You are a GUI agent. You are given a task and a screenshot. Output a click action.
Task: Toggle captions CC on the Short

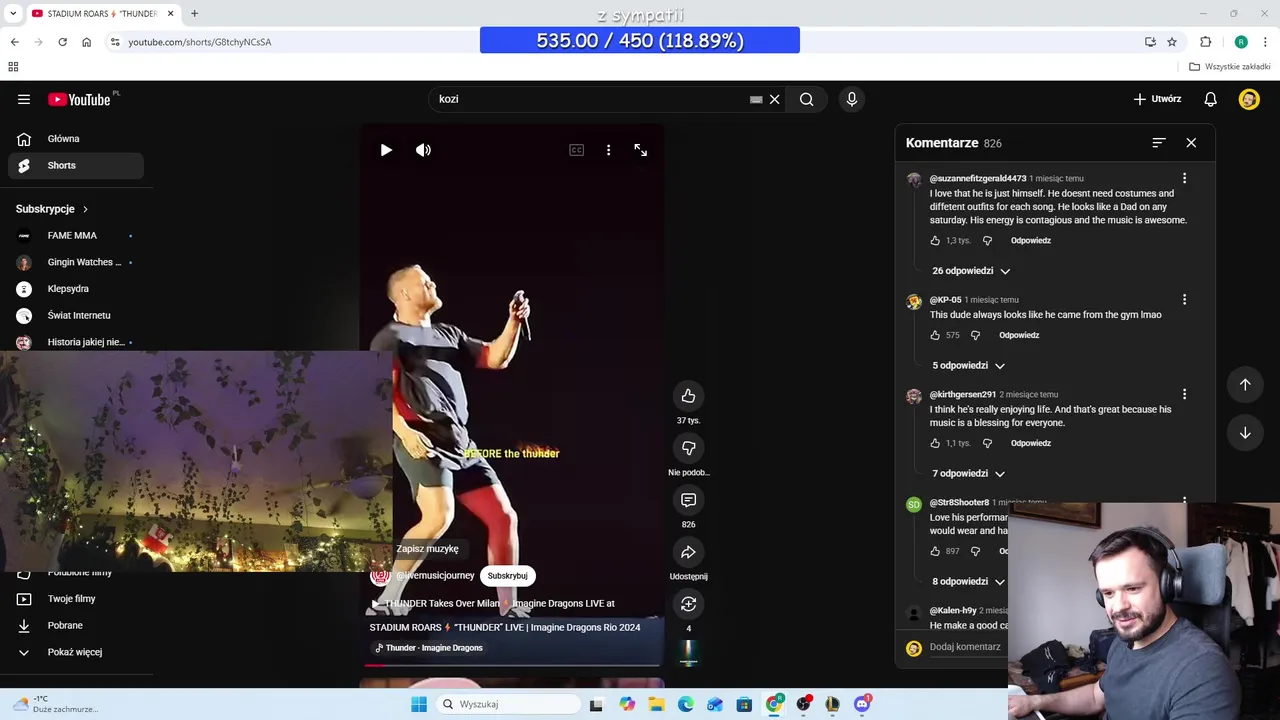pos(577,150)
